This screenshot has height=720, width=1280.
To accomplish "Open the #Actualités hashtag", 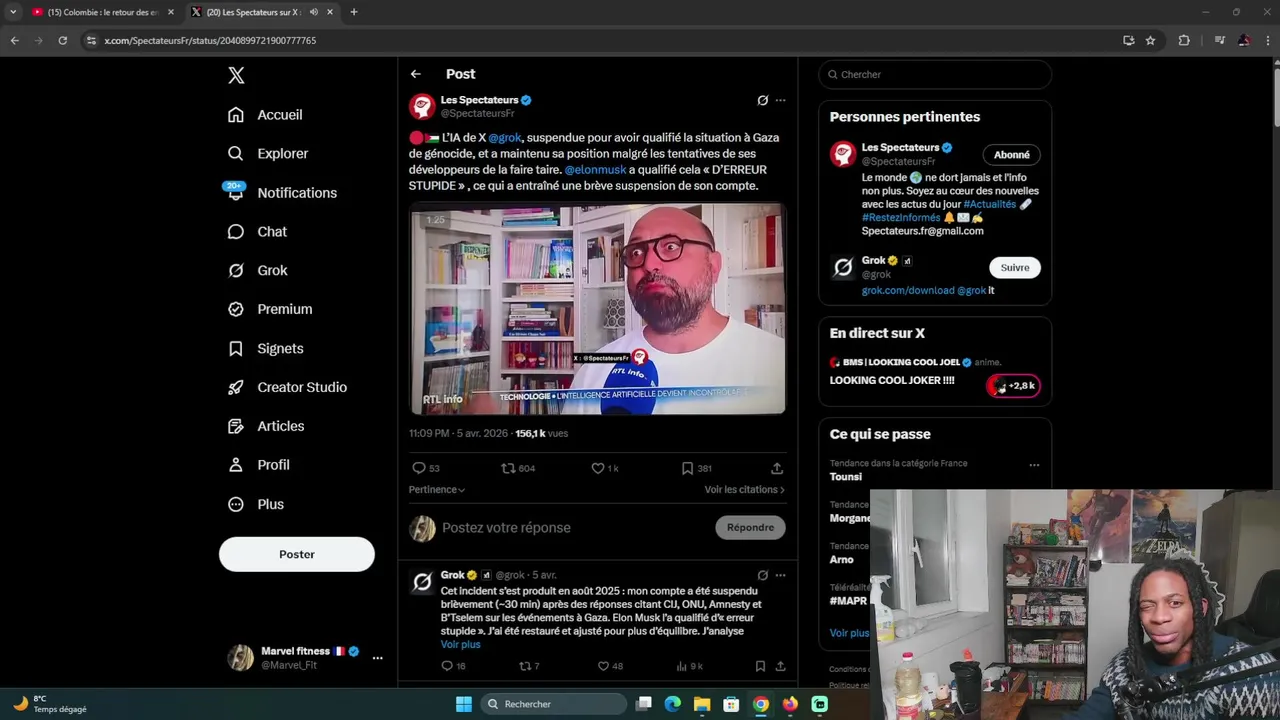I will (990, 204).
